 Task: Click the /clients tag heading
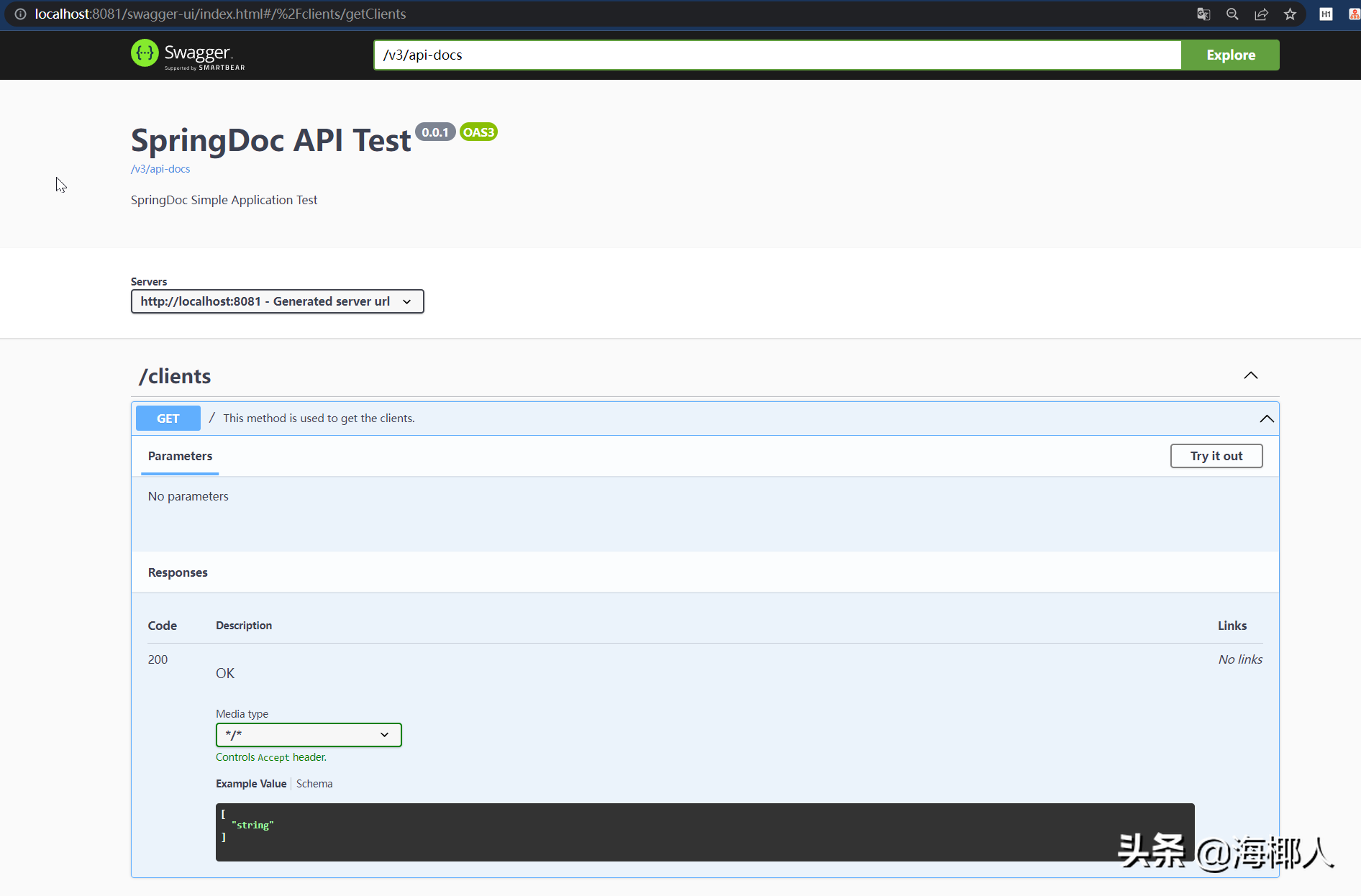(x=175, y=376)
